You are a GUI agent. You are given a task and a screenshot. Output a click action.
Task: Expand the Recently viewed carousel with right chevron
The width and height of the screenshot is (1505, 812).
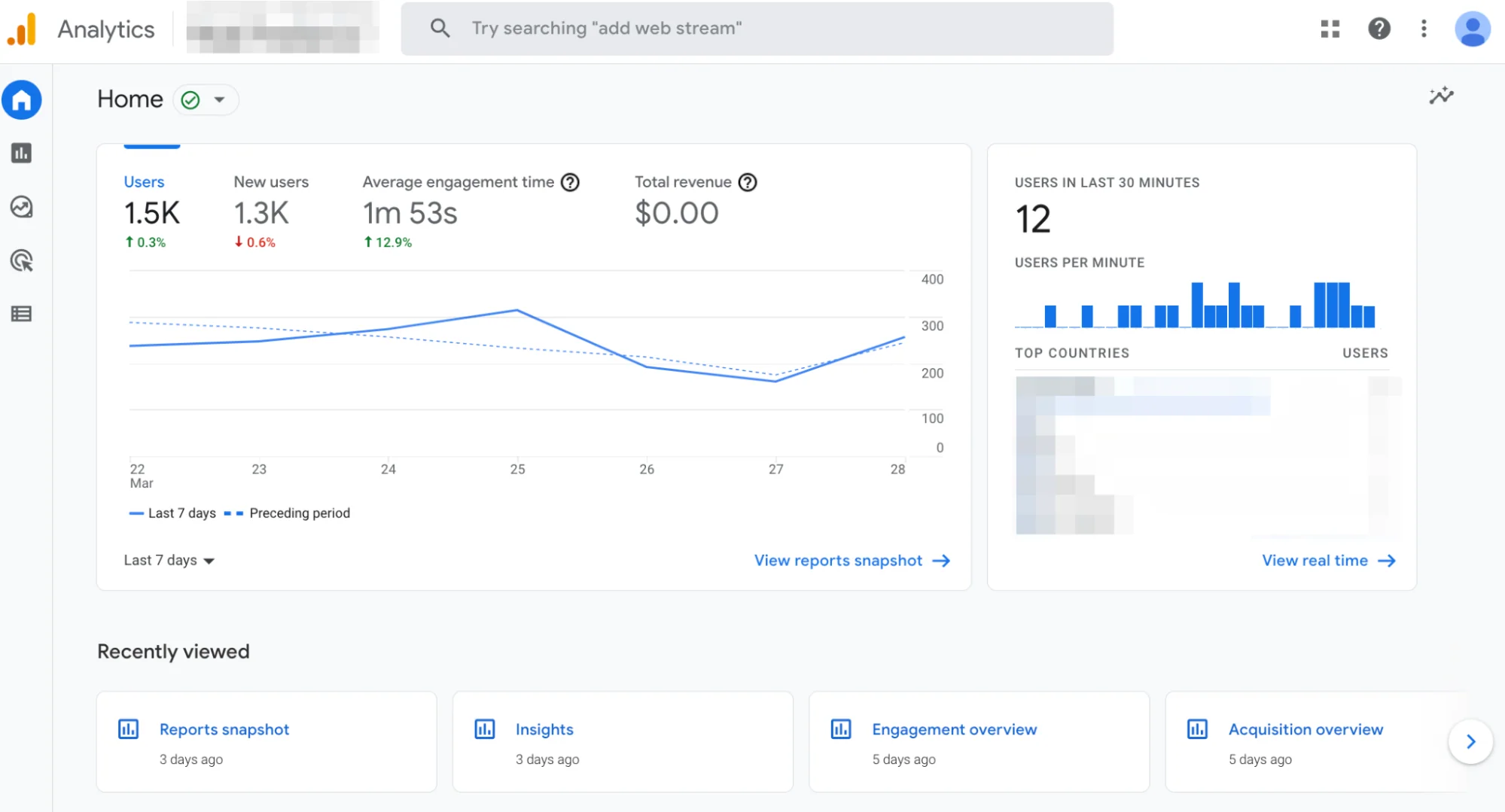tap(1470, 741)
